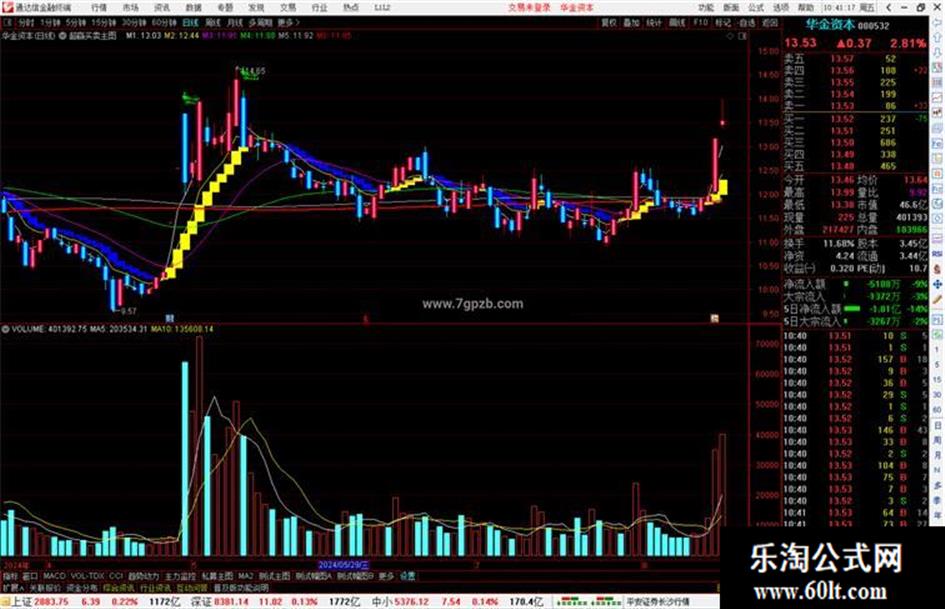Click 平安证券长沙行情 server label
Image resolution: width=945 pixels, height=609 pixels.
(658, 602)
